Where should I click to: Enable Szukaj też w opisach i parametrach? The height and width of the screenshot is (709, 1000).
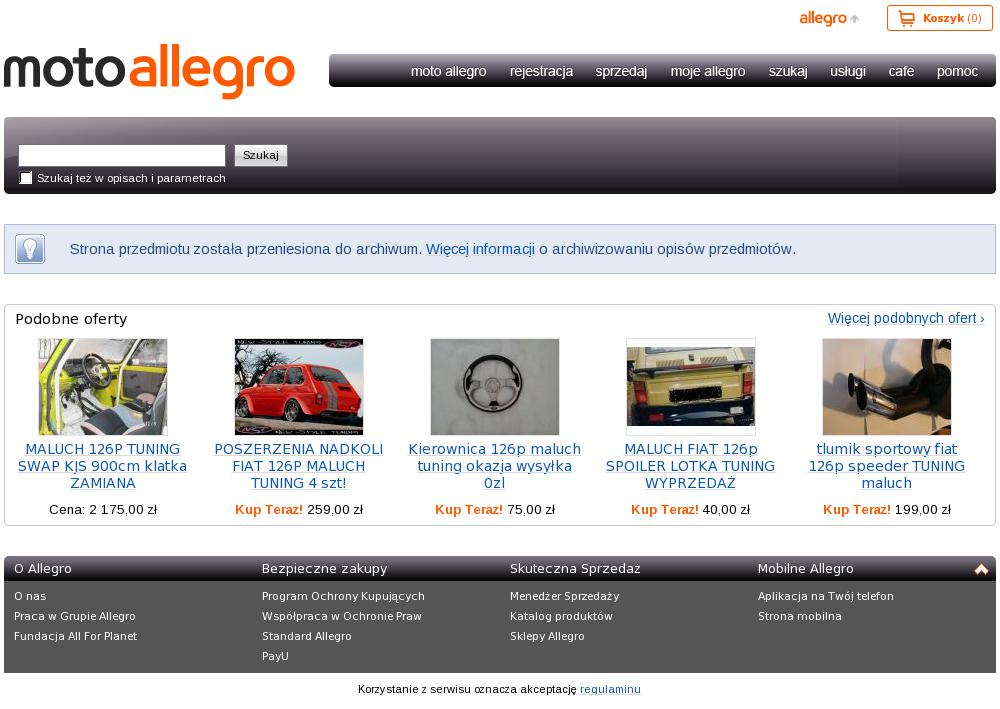[26, 178]
